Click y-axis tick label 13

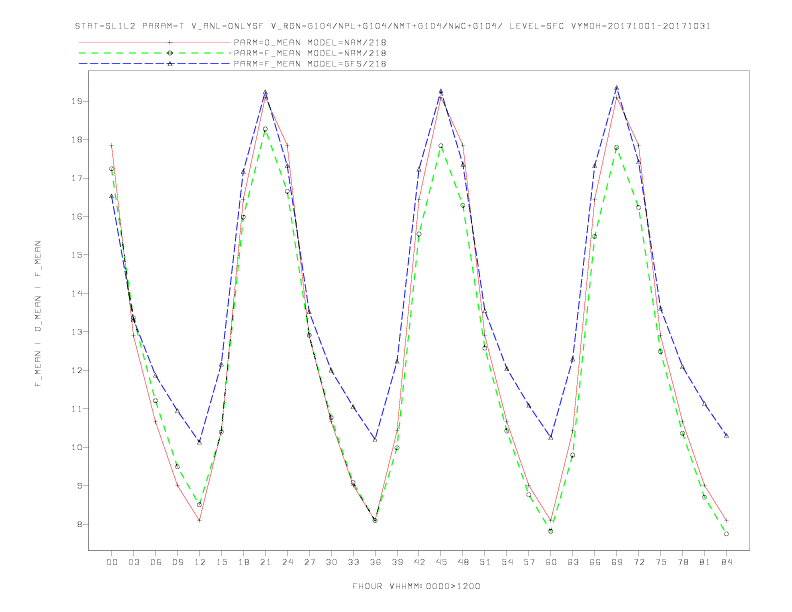77,332
